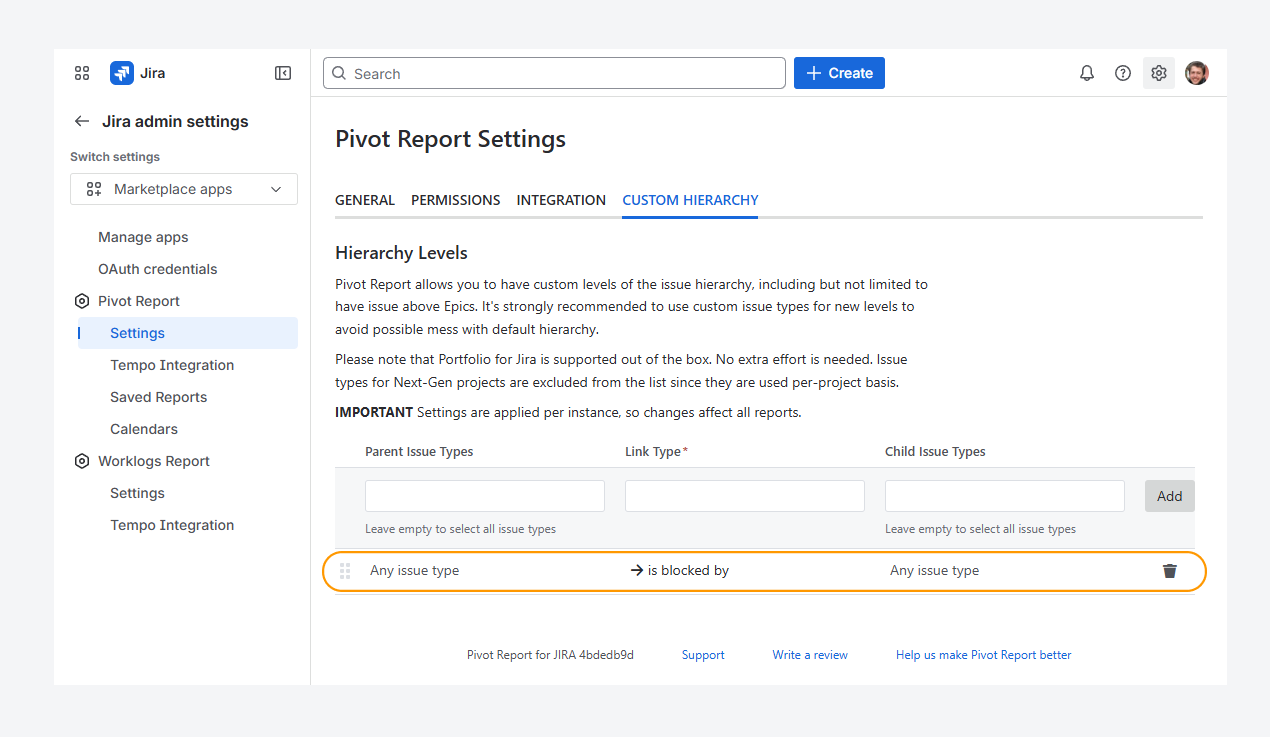Open Settings under Pivot Report
The width and height of the screenshot is (1270, 737).
(188, 333)
